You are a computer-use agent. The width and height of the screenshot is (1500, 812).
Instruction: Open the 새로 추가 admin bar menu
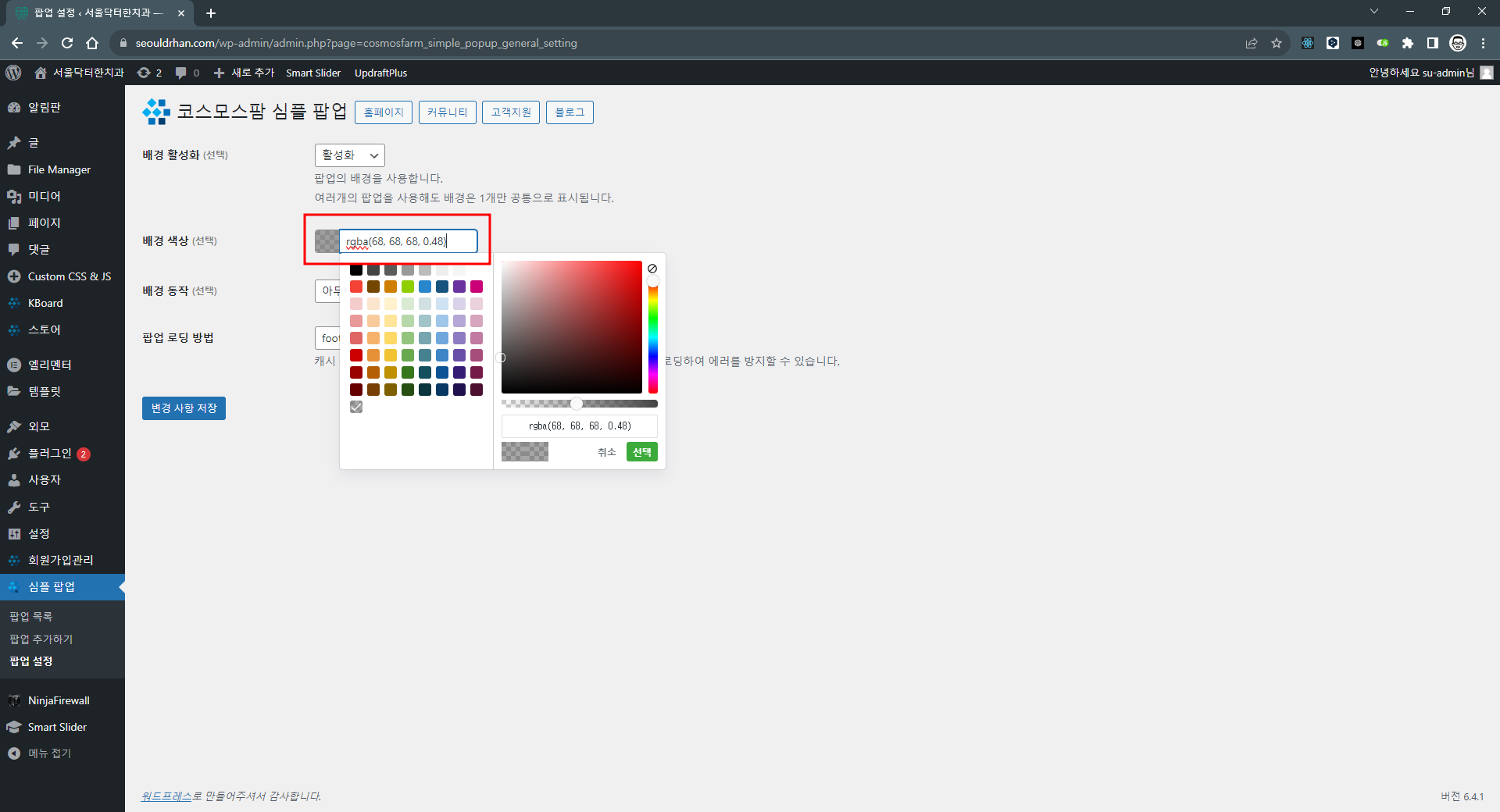245,73
